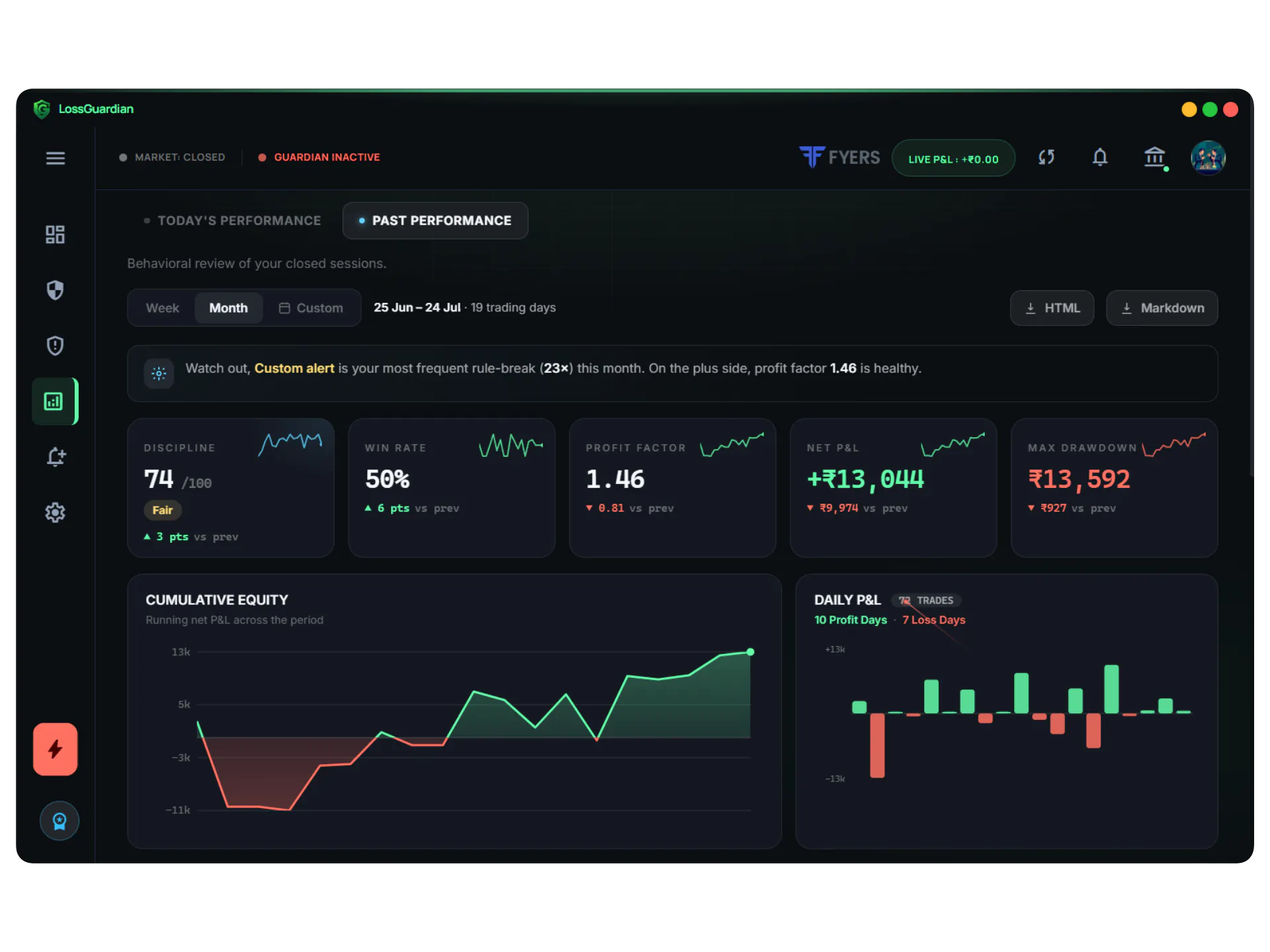This screenshot has width=1270, height=952.
Task: Open the Win Rate card
Action: pyautogui.click(x=452, y=488)
